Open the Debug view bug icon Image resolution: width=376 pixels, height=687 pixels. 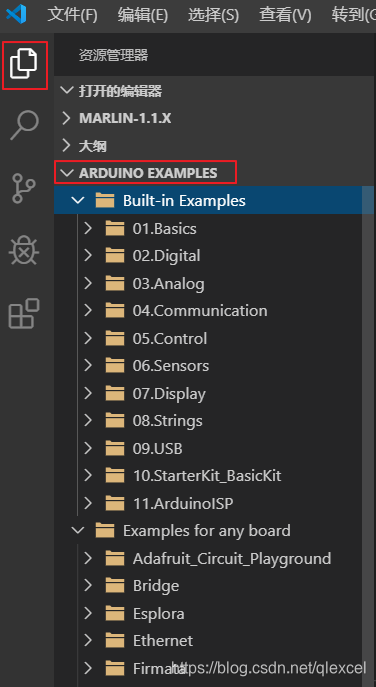tap(24, 250)
